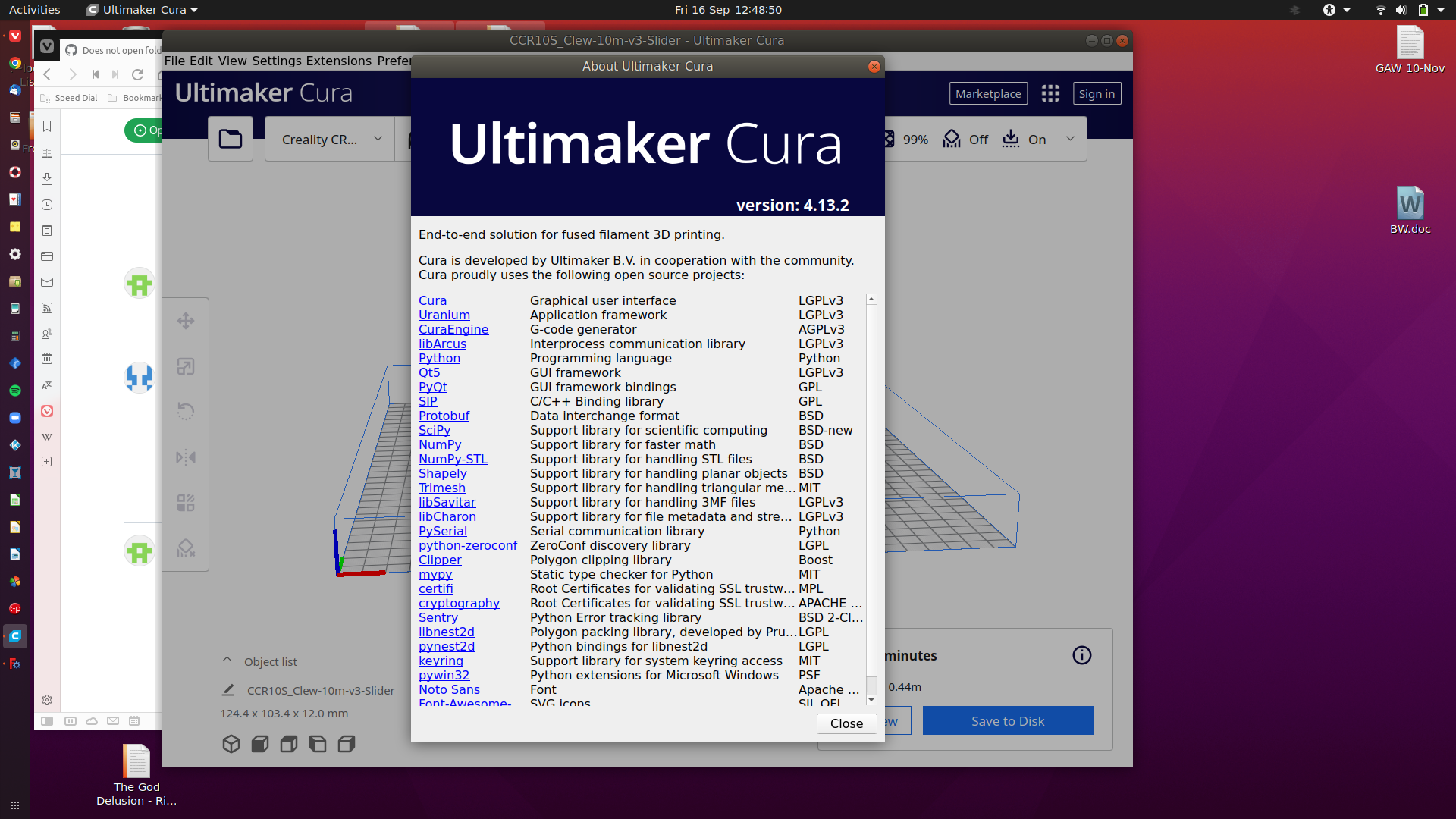Open the Settings menu
The image size is (1456, 819).
point(276,61)
